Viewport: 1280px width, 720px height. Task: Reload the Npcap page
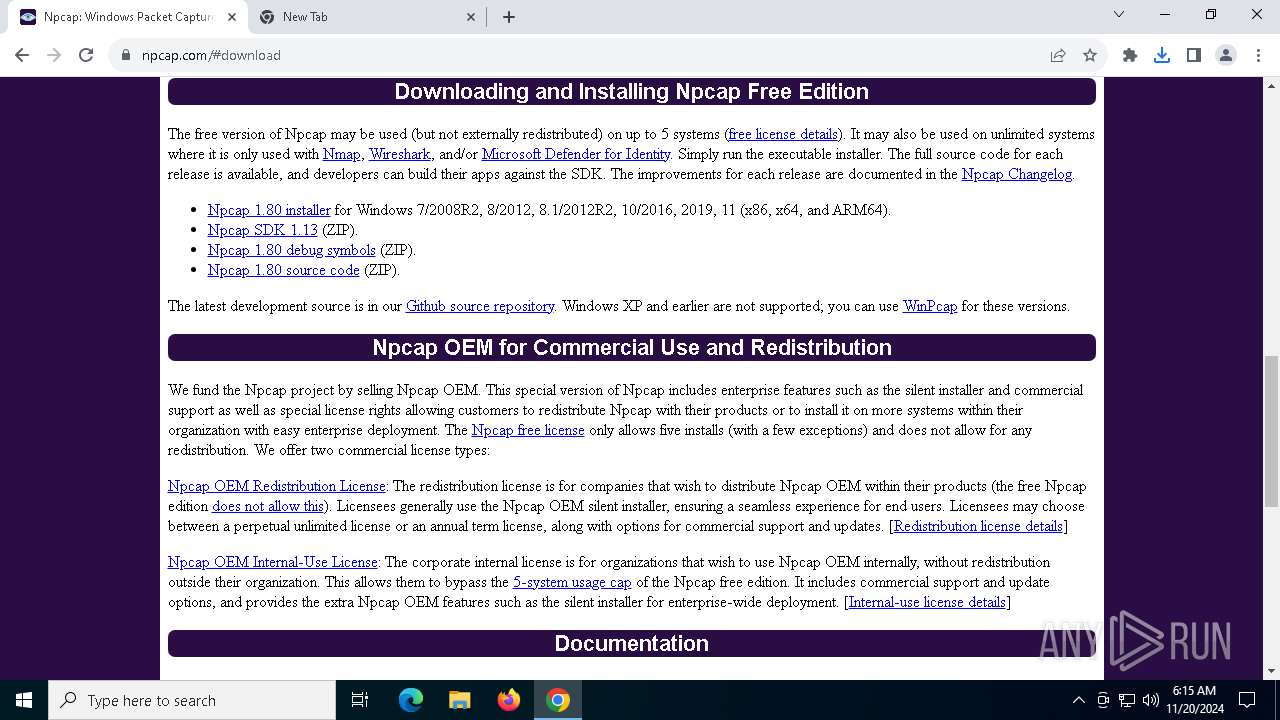point(86,55)
